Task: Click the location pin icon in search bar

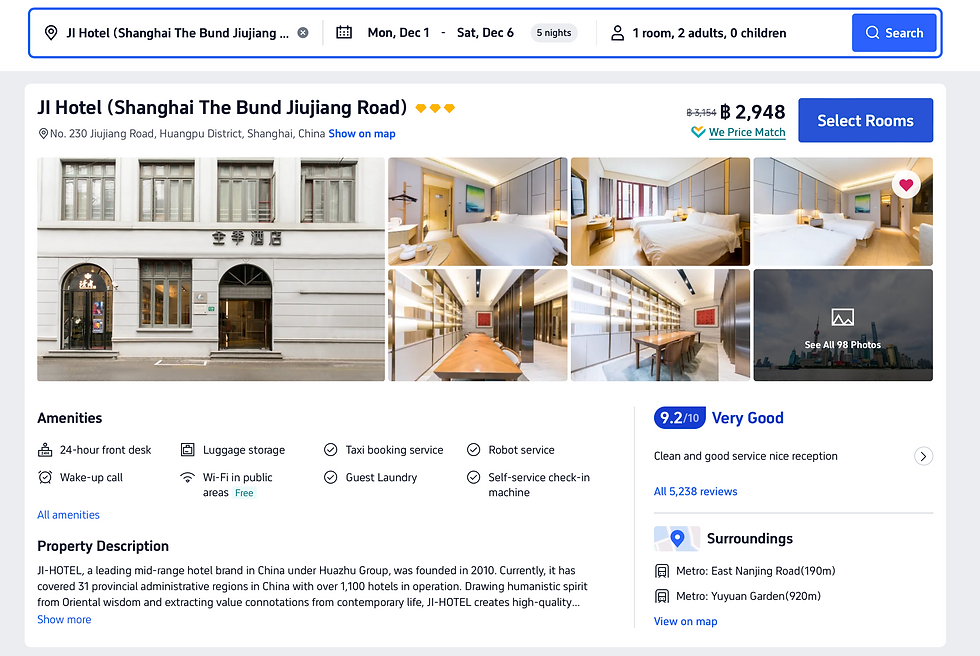Action: coord(51,33)
